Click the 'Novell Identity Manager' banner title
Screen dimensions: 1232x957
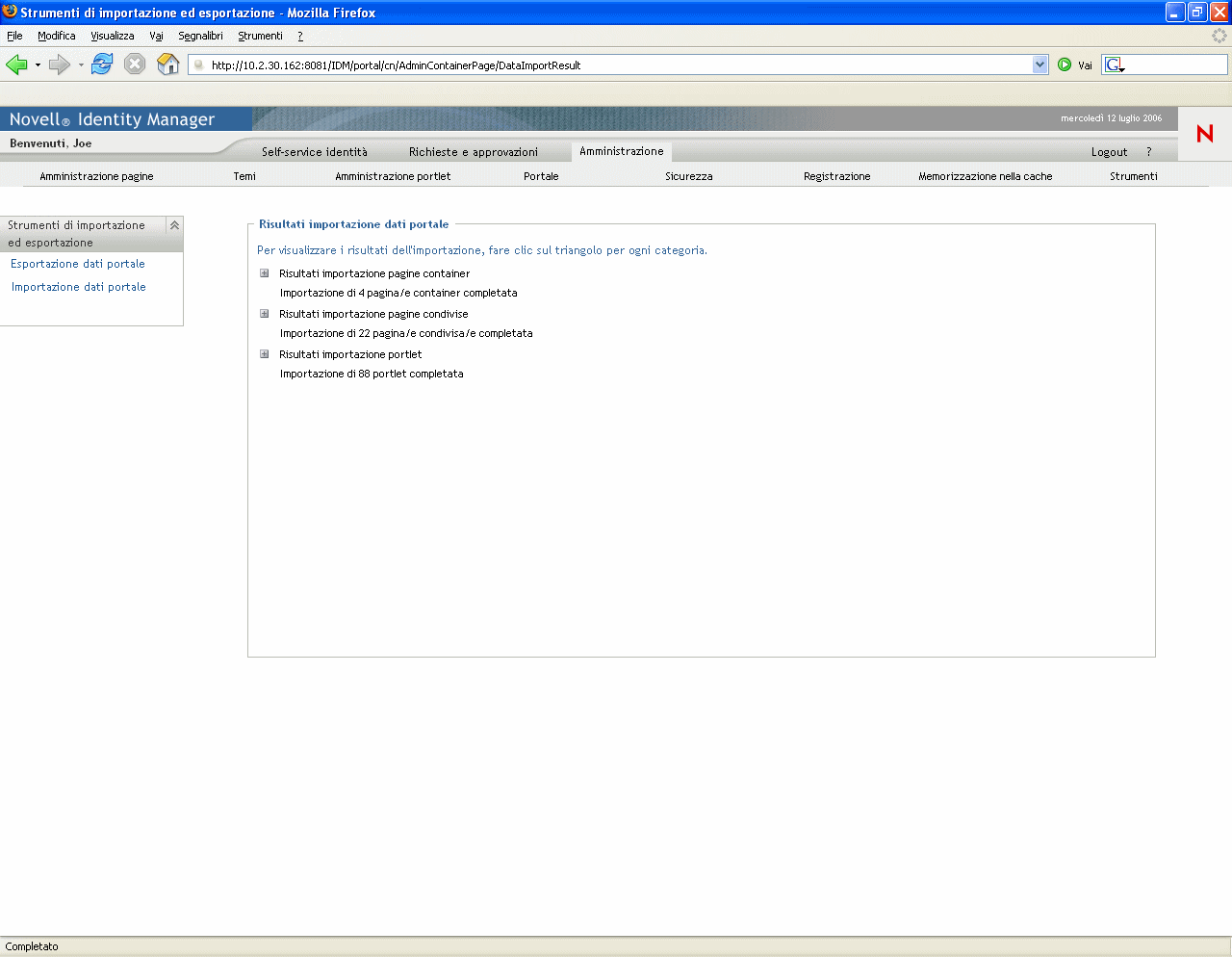[112, 119]
